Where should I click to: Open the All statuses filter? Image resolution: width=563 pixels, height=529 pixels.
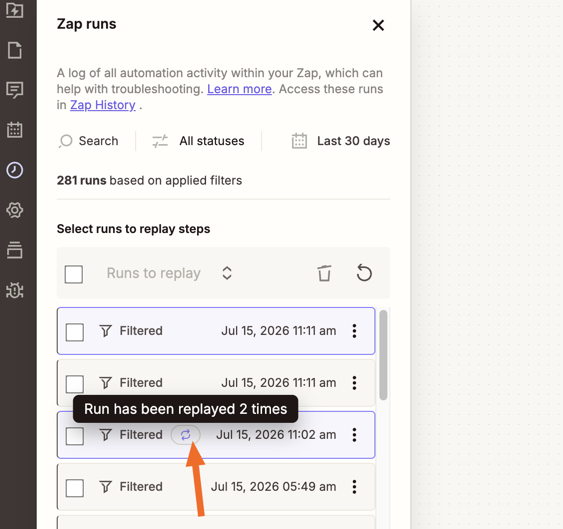(x=198, y=141)
